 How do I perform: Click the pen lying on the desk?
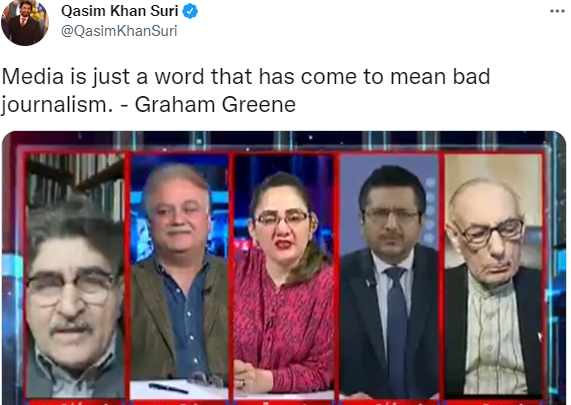168,388
